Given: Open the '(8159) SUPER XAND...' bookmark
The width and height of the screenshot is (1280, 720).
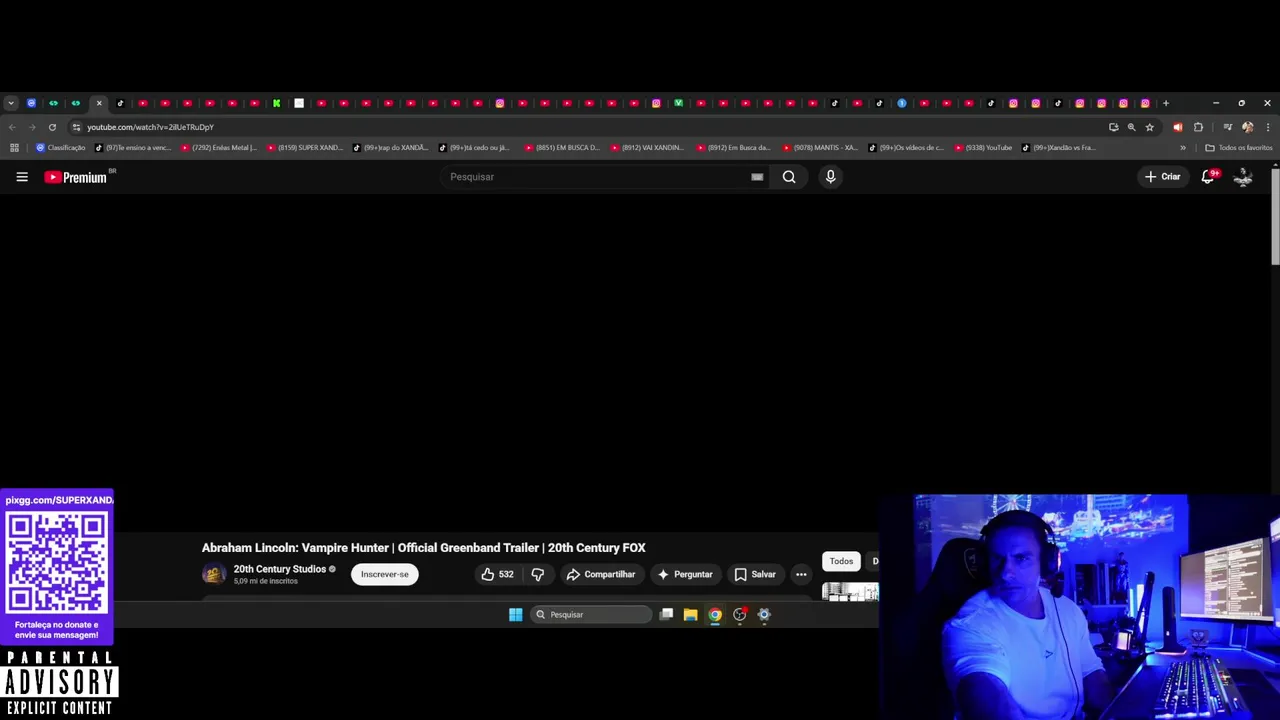Looking at the screenshot, I should 305,148.
